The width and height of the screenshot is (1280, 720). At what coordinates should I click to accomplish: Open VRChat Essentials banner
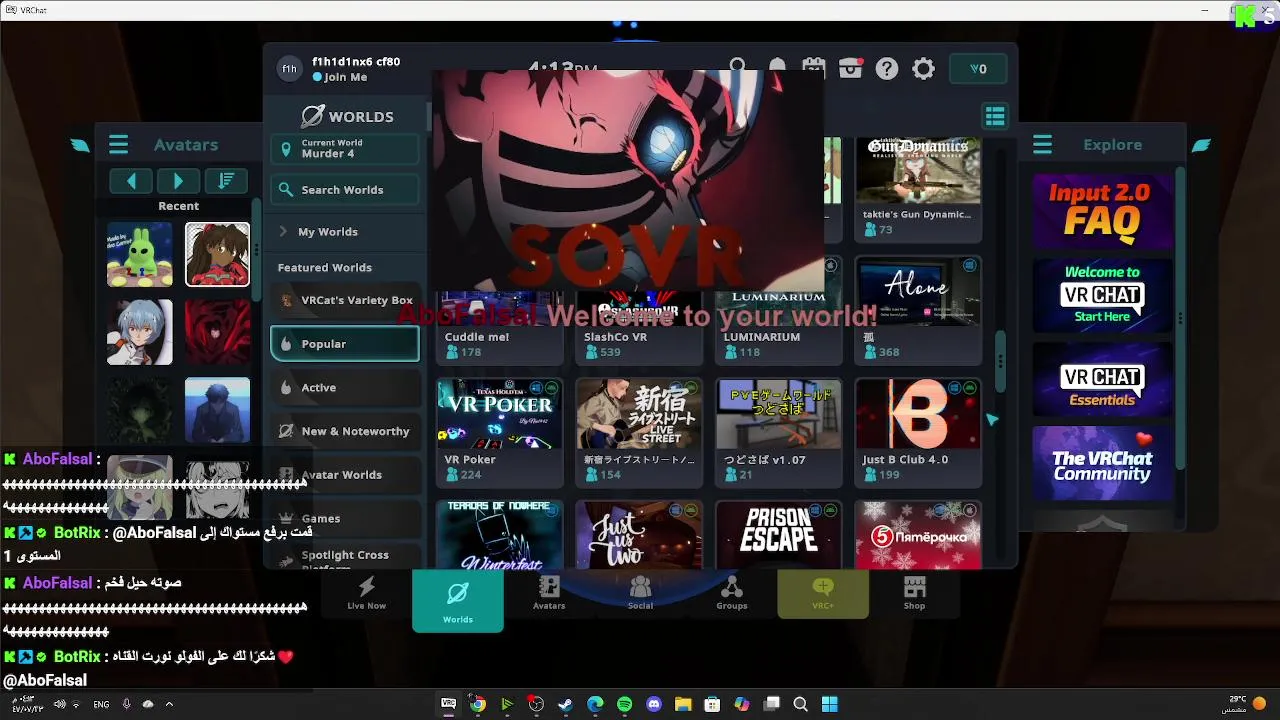[x=1102, y=379]
